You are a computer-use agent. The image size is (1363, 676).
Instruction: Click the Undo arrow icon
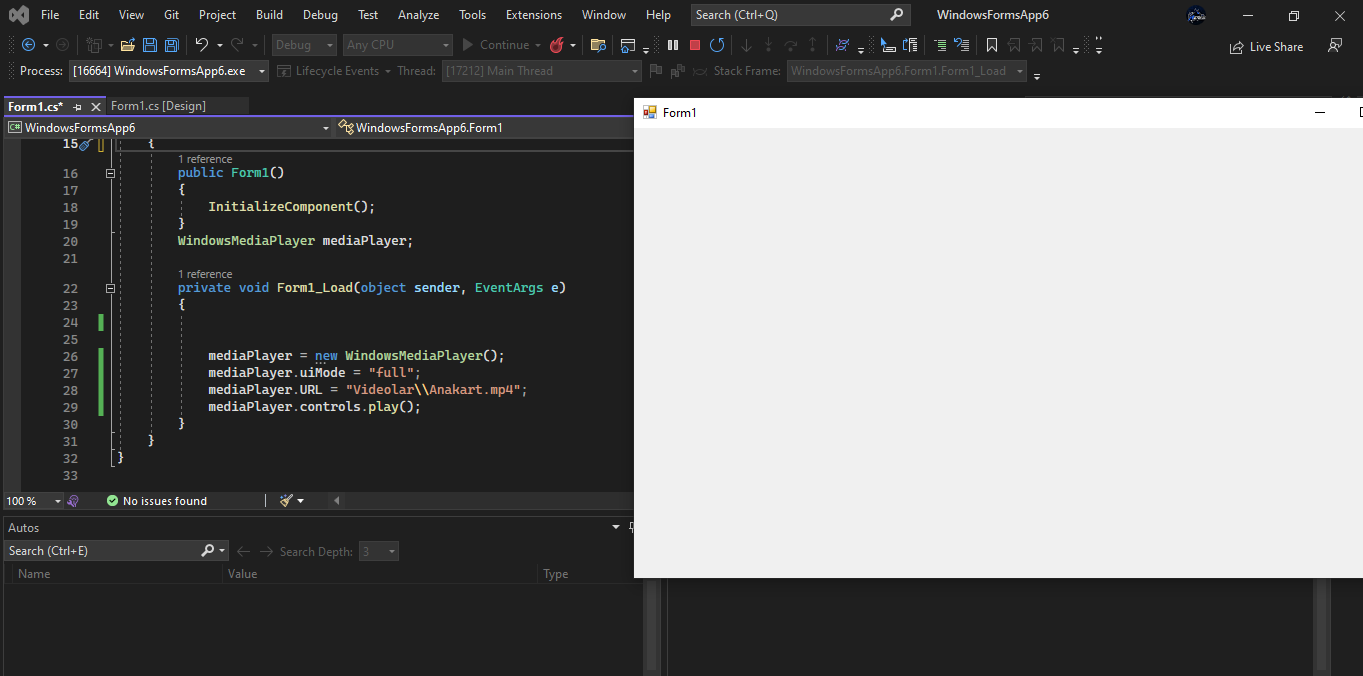(x=201, y=45)
